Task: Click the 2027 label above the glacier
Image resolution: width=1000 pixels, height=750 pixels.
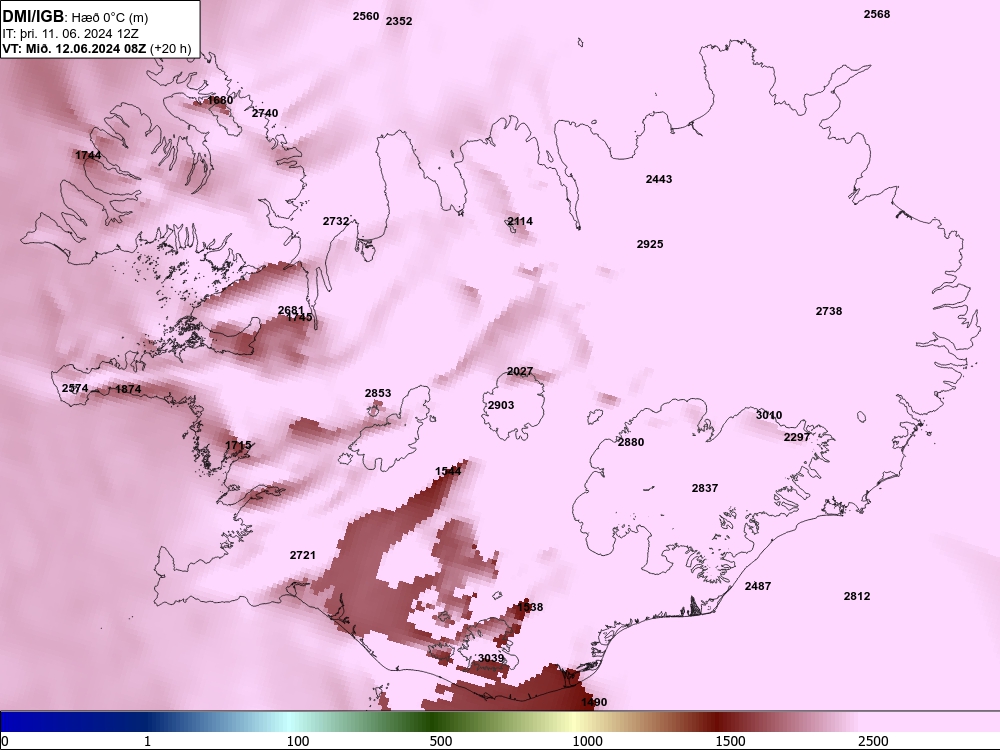Action: [520, 372]
